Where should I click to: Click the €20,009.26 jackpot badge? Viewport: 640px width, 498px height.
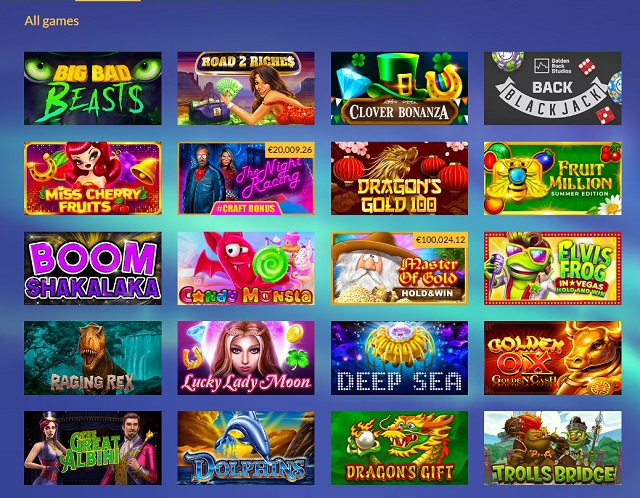(x=289, y=150)
